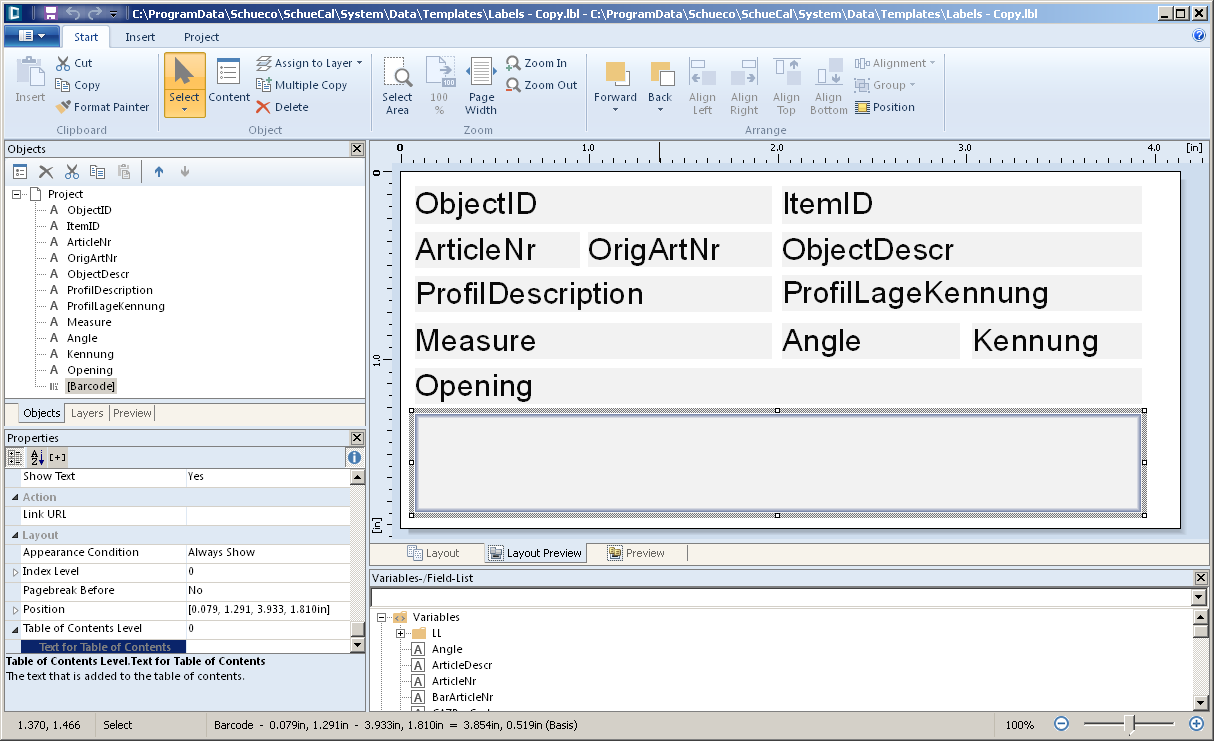Switch to the Insert ribbon tab
This screenshot has height=741, width=1214.
click(140, 37)
